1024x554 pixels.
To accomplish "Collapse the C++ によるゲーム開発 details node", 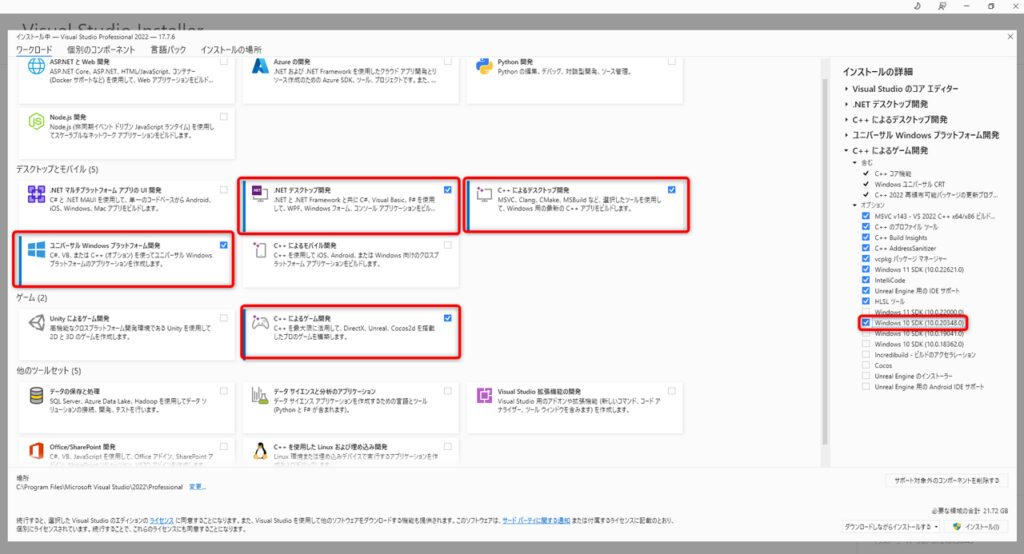I will point(846,151).
